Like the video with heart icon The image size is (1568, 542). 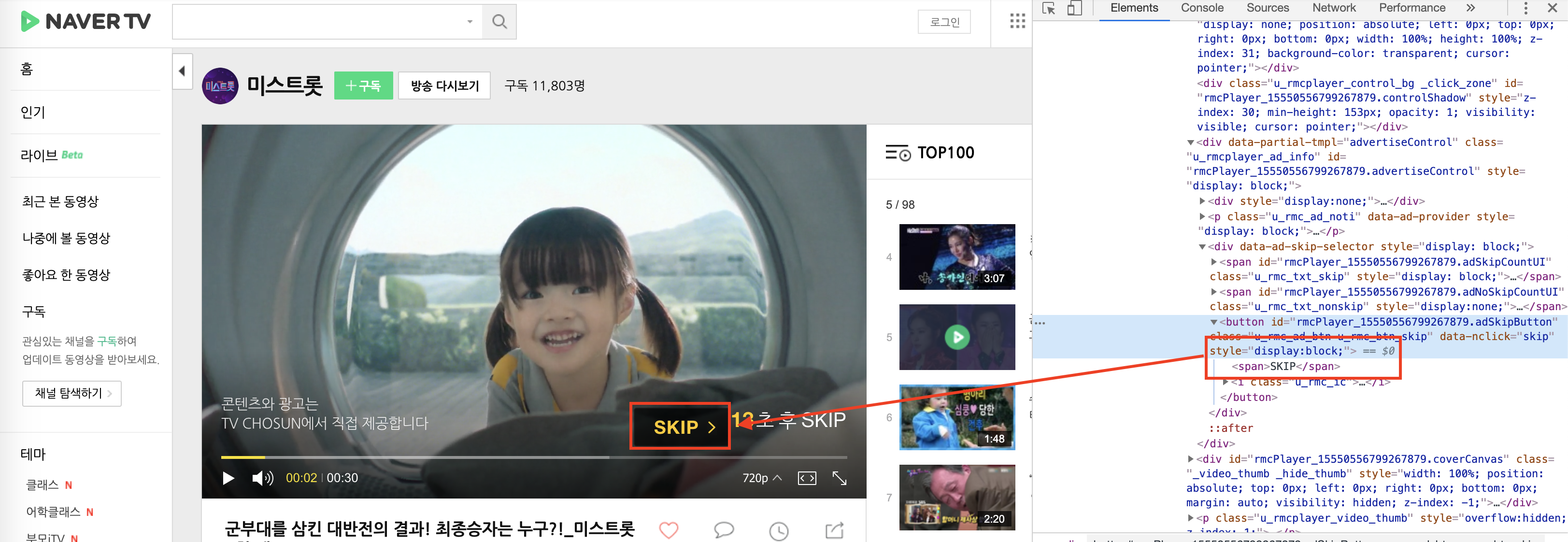669,530
